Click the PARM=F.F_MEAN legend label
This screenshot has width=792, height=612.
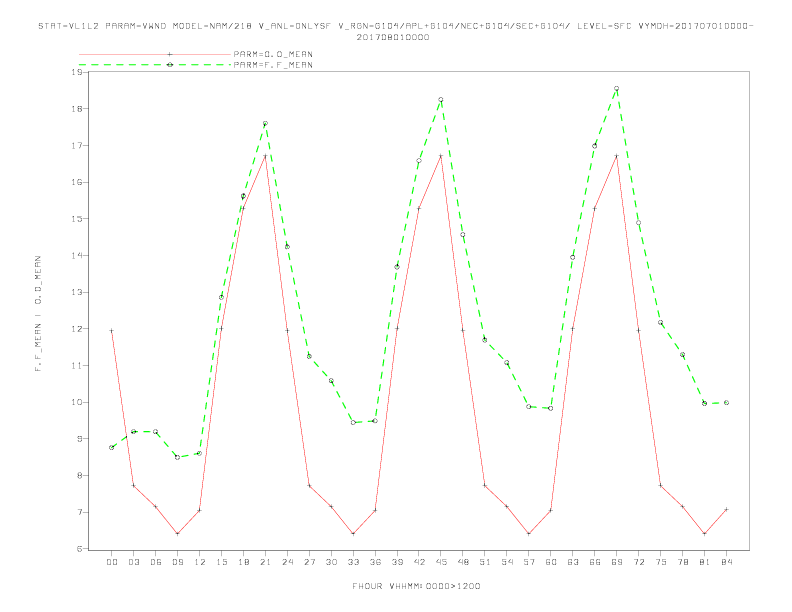pos(273,65)
